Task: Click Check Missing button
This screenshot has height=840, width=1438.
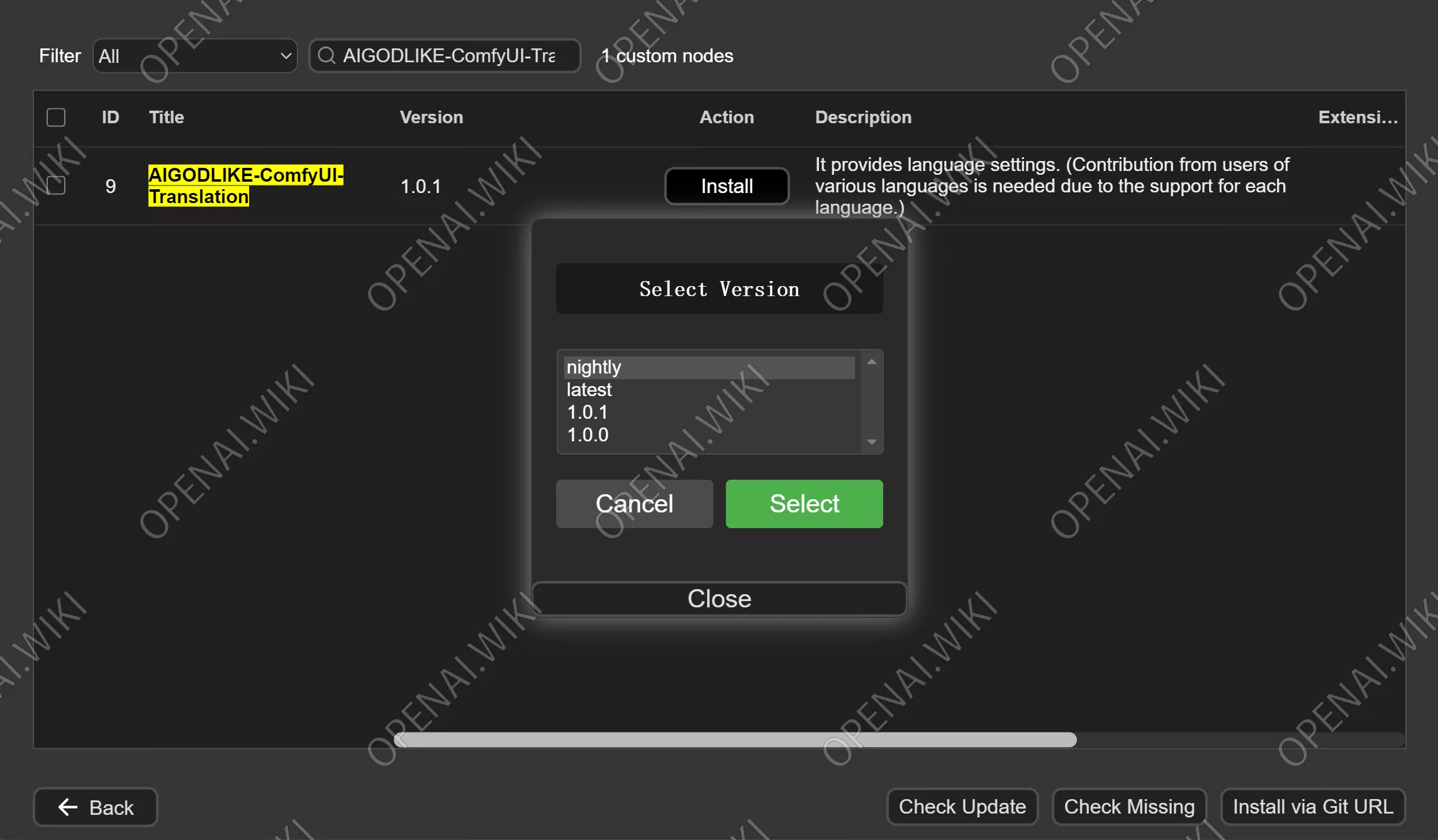Action: (x=1129, y=807)
